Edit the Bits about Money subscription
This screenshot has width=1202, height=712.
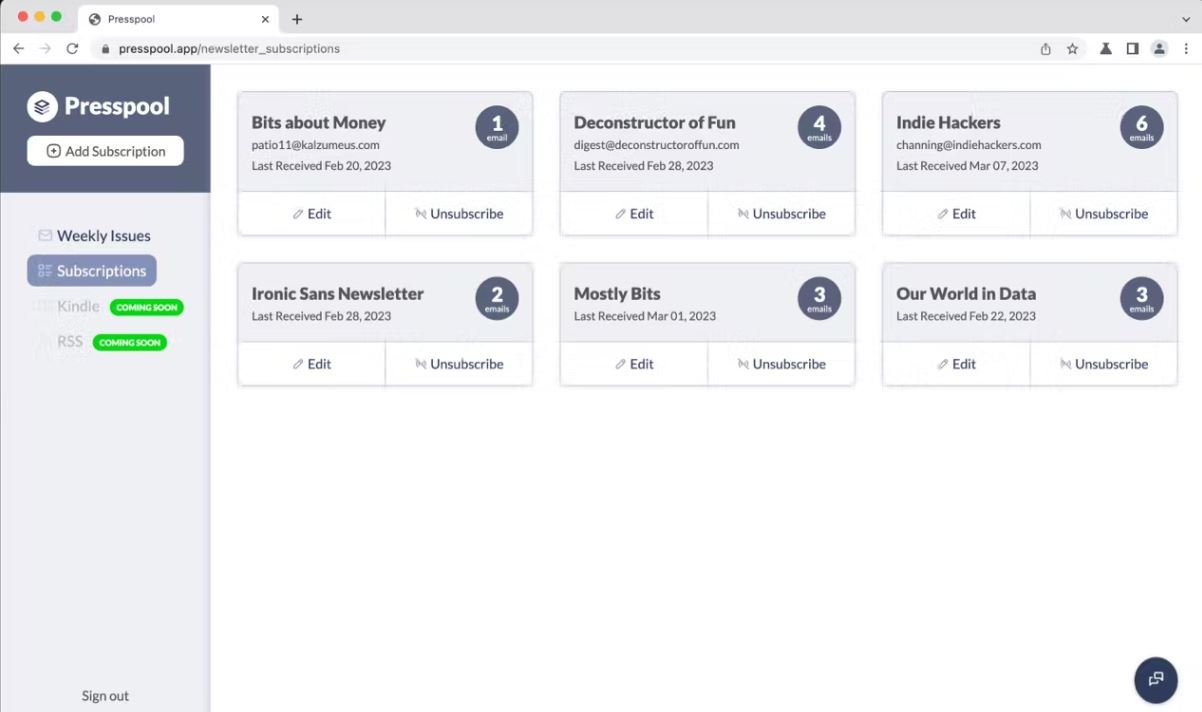coord(311,214)
